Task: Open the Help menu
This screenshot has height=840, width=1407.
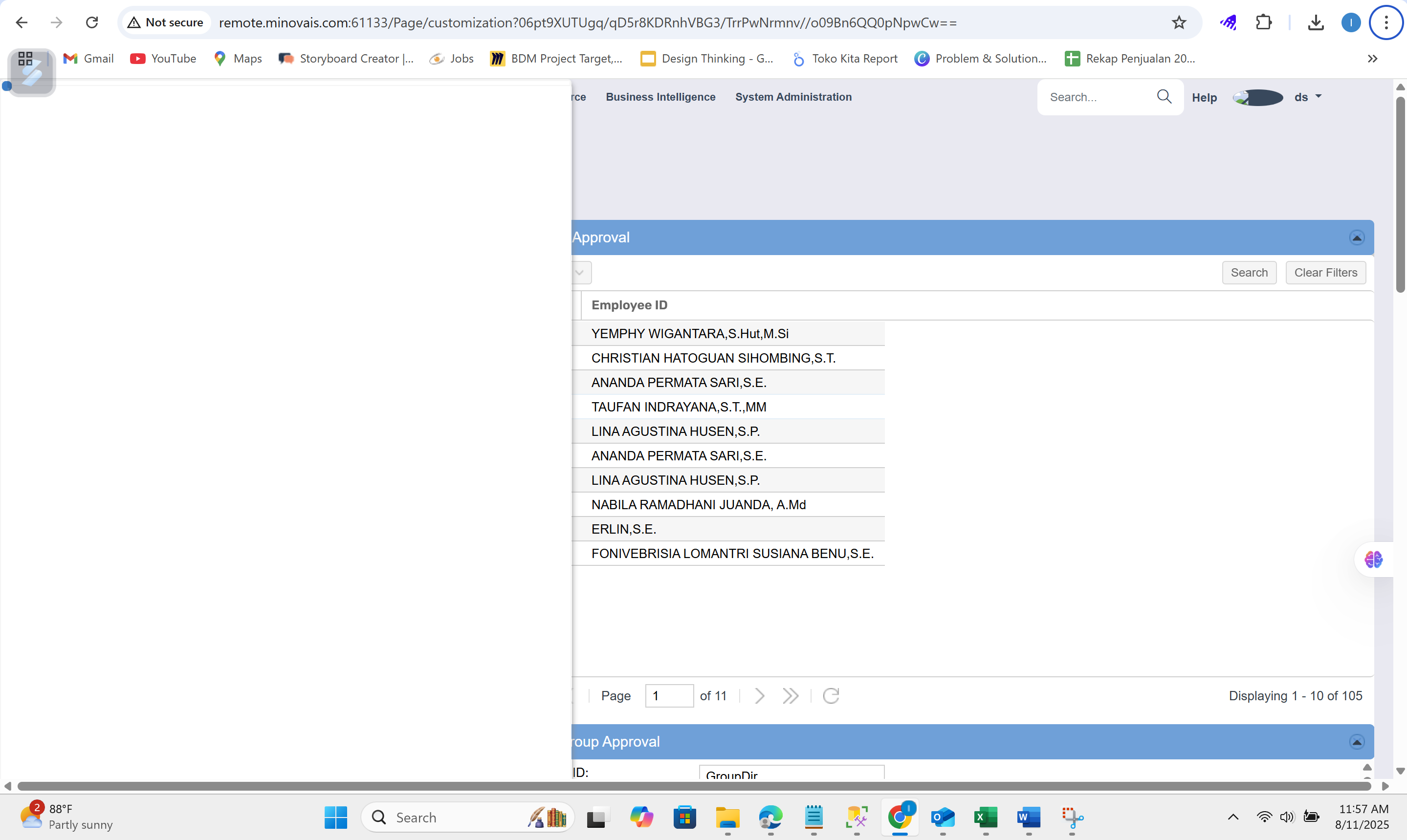Action: coord(1204,97)
